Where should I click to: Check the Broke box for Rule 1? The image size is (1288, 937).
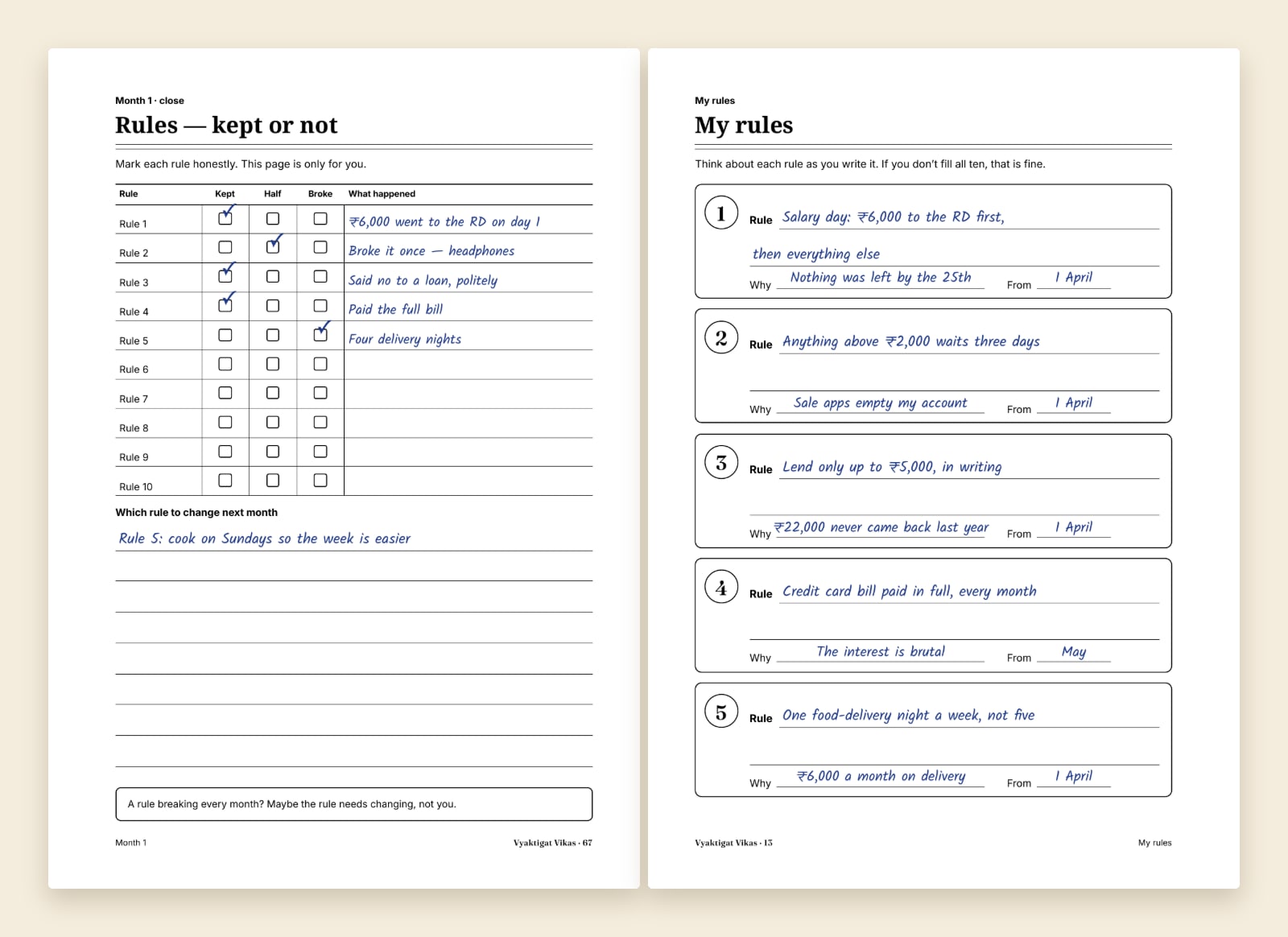click(320, 218)
